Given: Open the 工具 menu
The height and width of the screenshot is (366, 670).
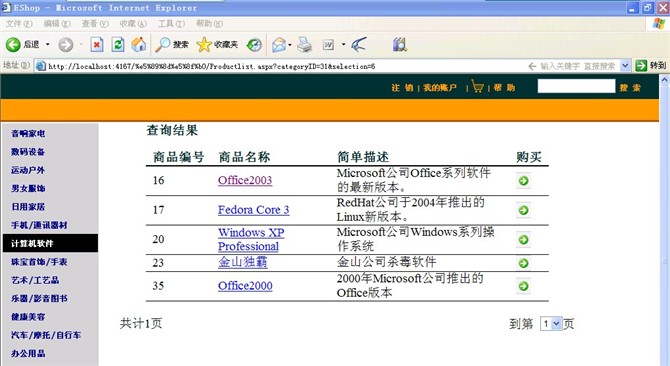Looking at the screenshot, I should pyautogui.click(x=171, y=24).
